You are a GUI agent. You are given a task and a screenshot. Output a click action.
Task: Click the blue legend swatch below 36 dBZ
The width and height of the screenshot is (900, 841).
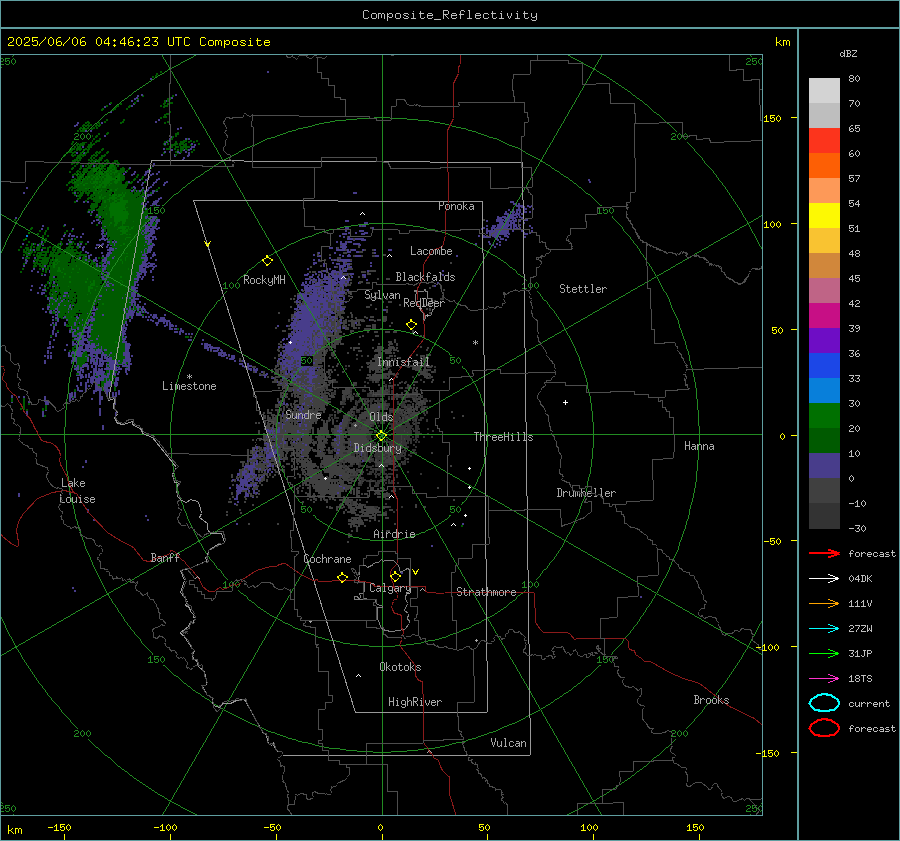824,366
